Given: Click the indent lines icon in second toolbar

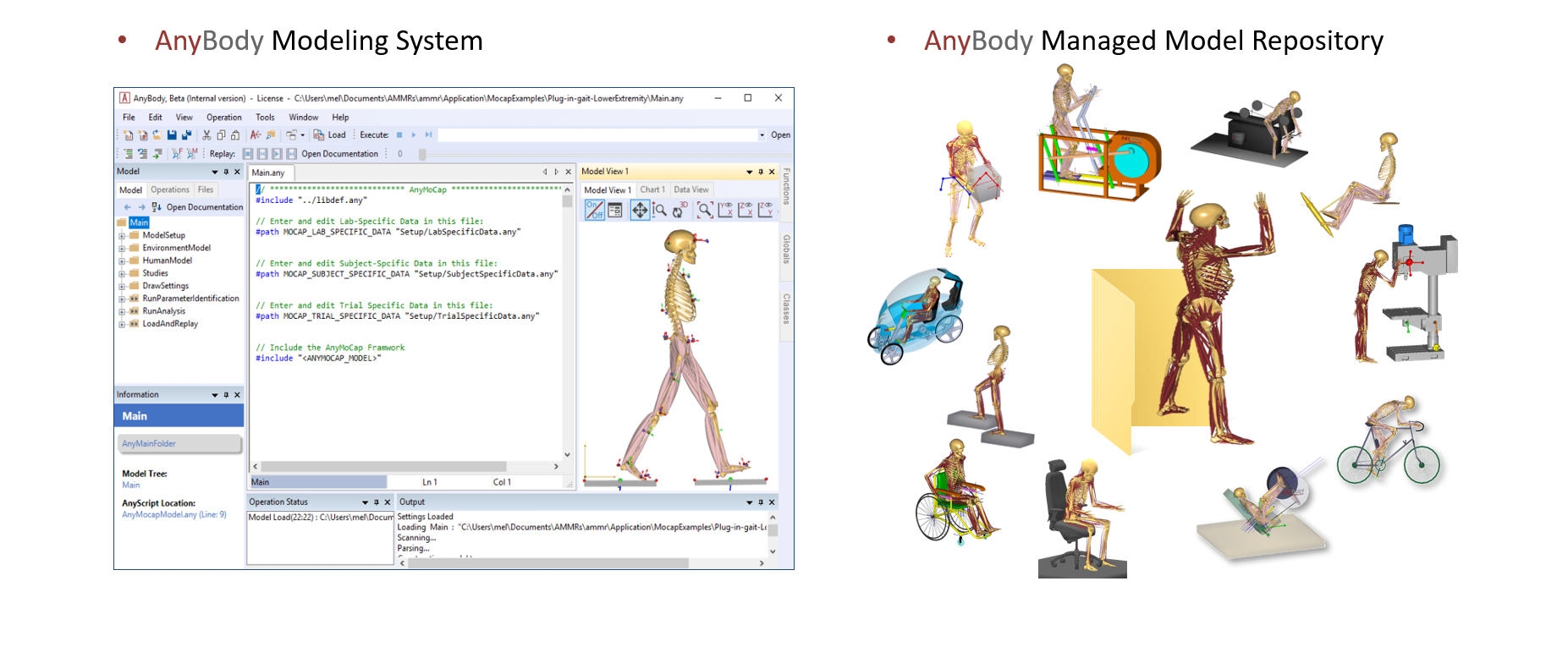Looking at the screenshot, I should coord(129,154).
